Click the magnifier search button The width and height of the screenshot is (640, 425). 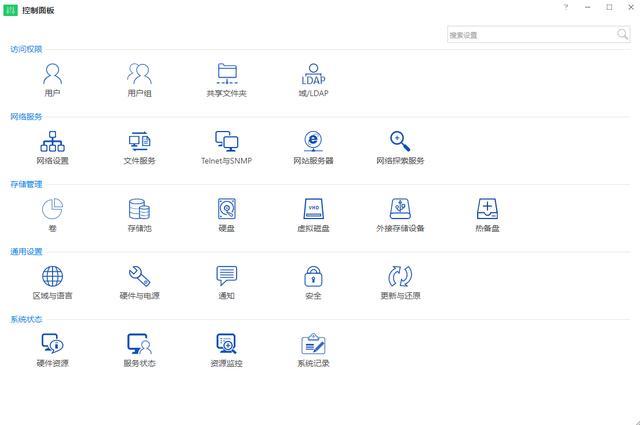point(623,35)
